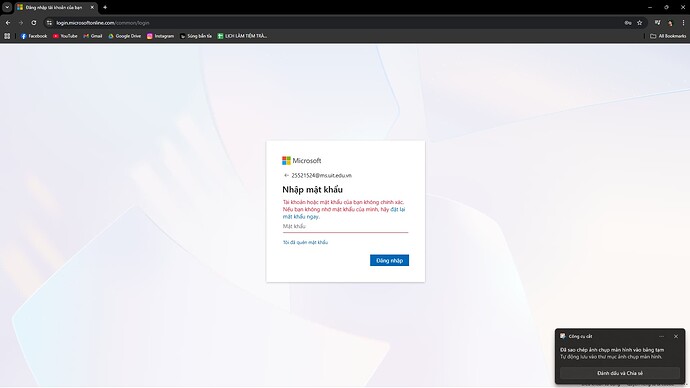The height and width of the screenshot is (388, 690).
Task: View site information icon in address bar
Action: pos(49,22)
